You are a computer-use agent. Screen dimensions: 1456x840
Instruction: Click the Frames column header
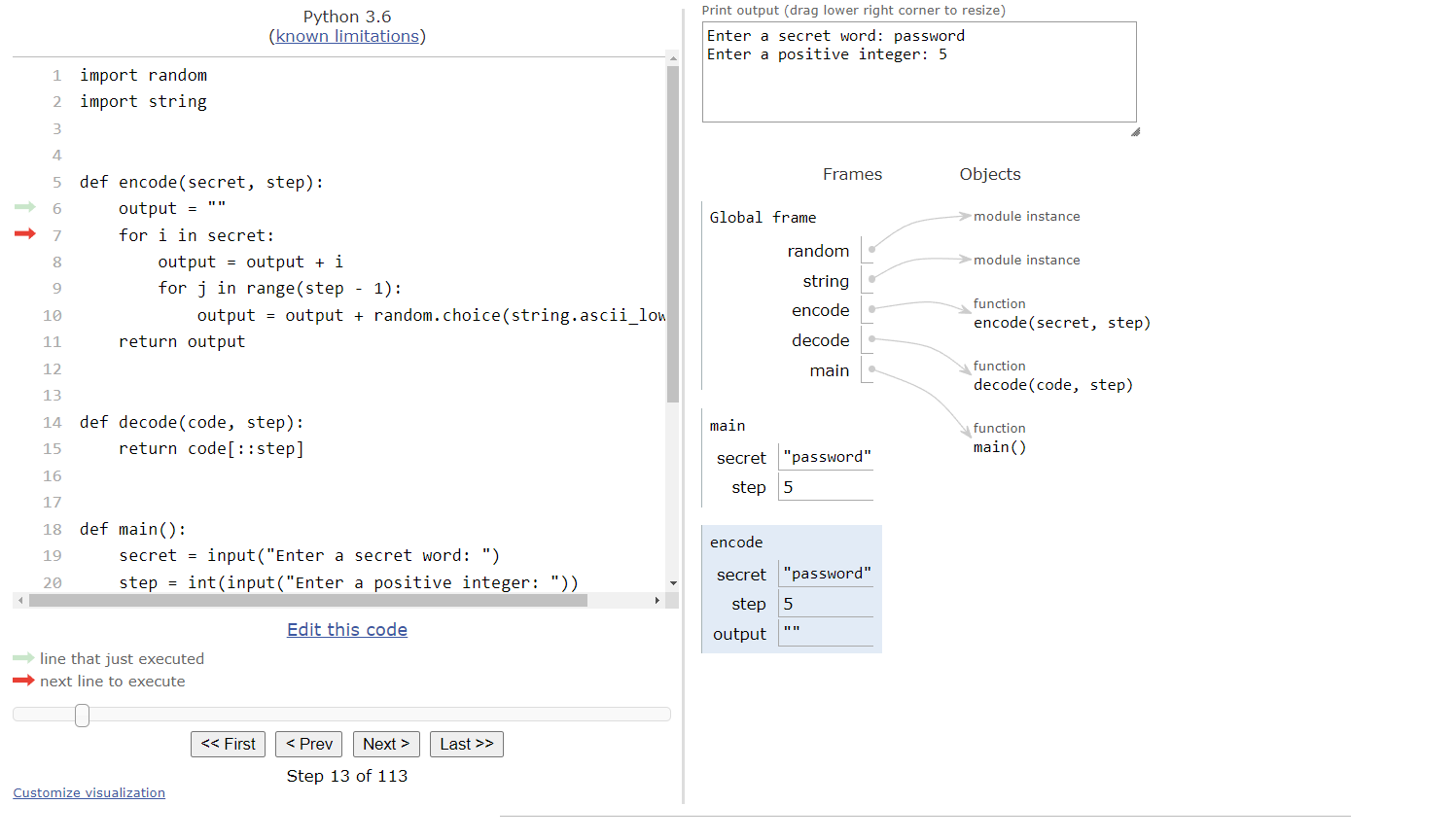(852, 174)
